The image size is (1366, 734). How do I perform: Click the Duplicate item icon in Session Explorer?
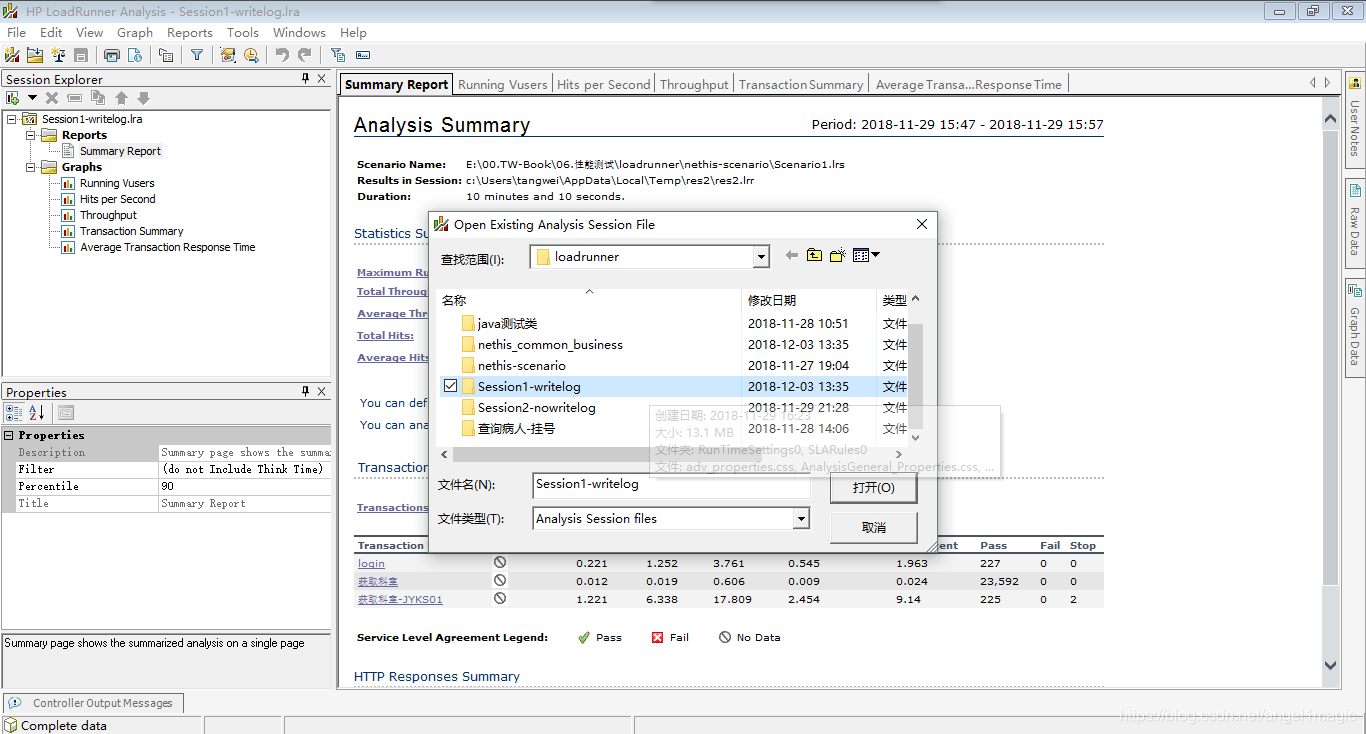[97, 98]
